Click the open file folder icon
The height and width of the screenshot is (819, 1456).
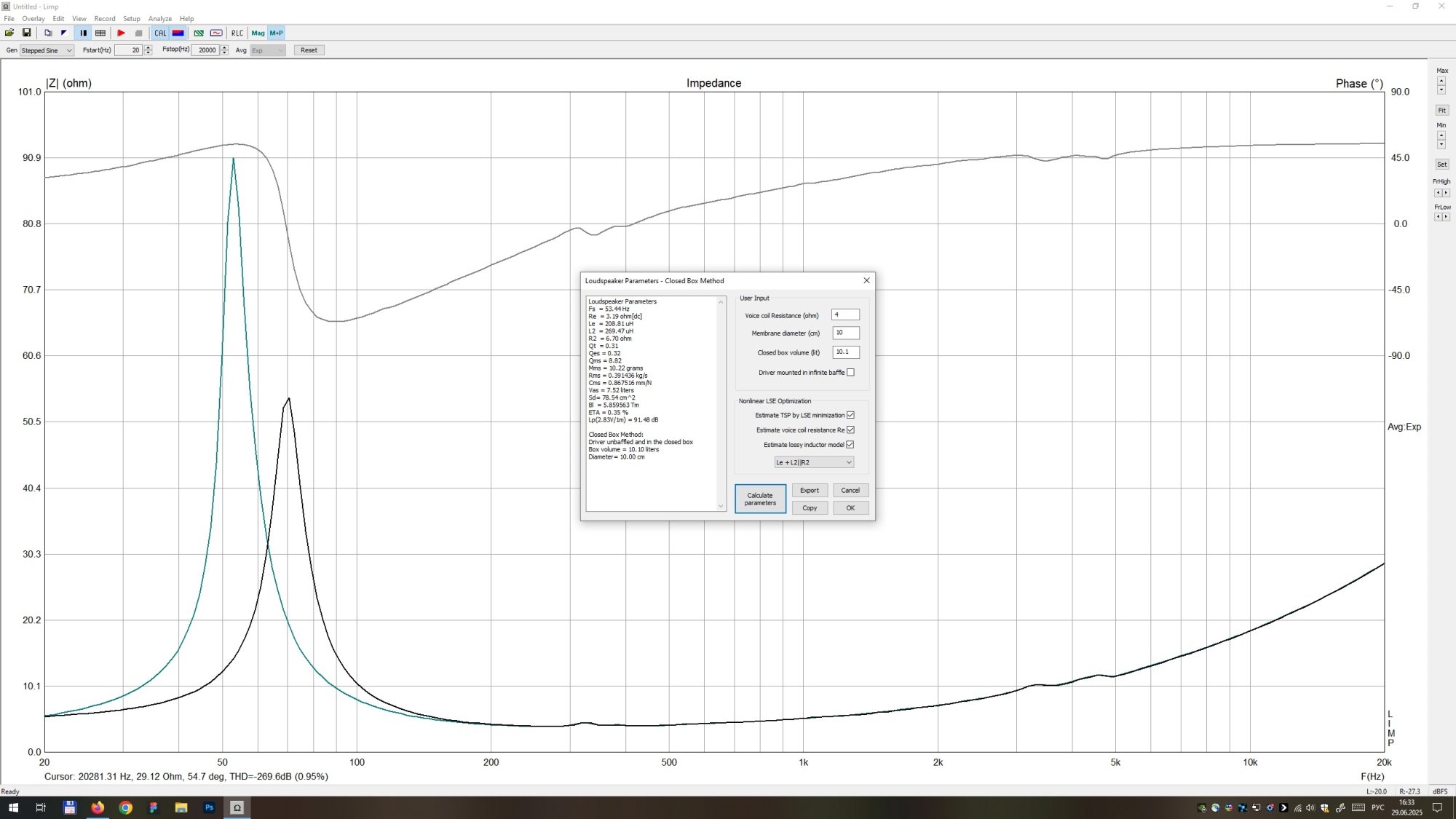coord(9,33)
